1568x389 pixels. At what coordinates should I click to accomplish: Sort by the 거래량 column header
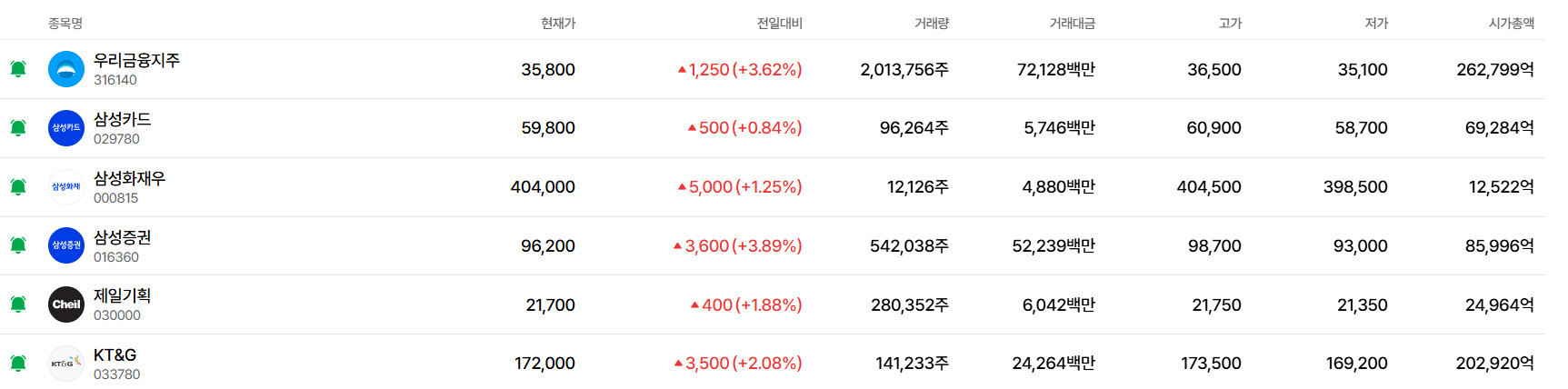931,24
